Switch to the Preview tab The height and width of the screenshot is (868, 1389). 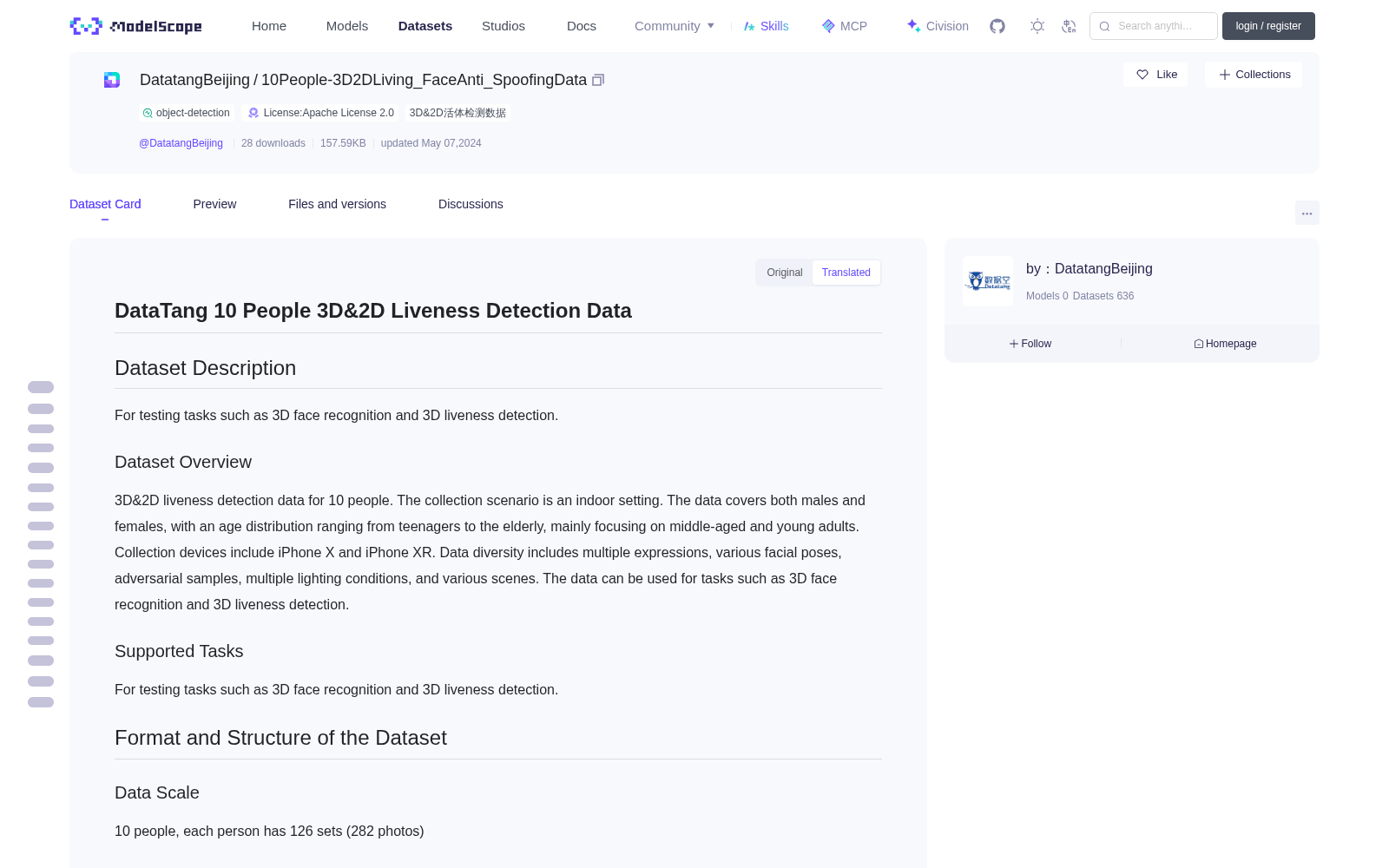(x=214, y=204)
